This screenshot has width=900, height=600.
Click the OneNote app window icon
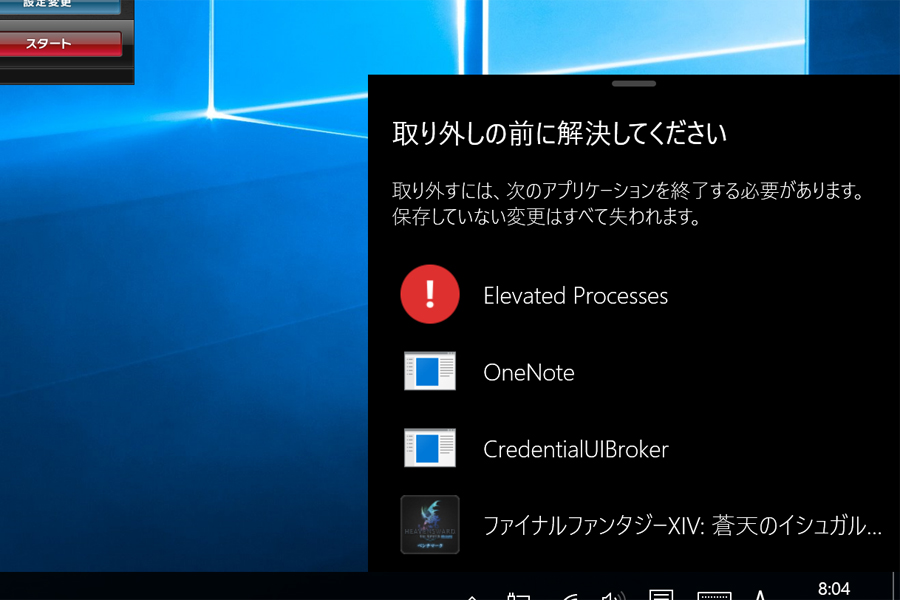click(430, 371)
